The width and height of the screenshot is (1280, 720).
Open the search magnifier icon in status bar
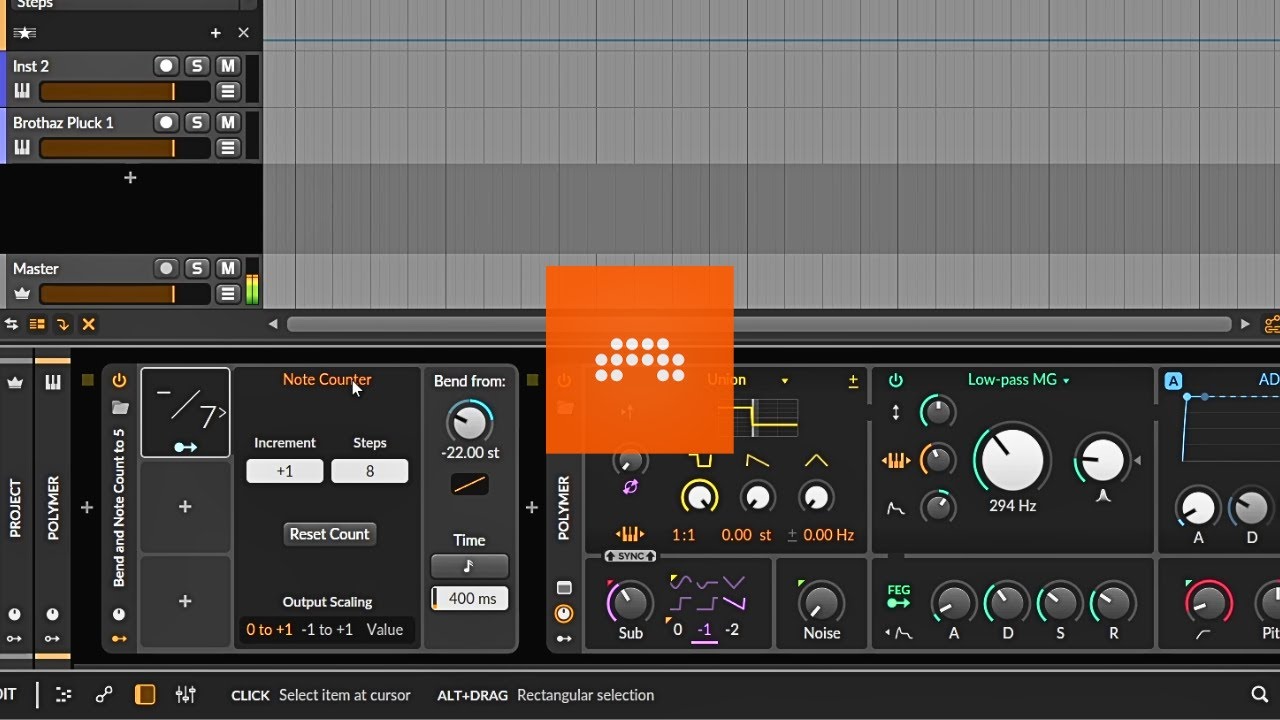[x=1260, y=694]
